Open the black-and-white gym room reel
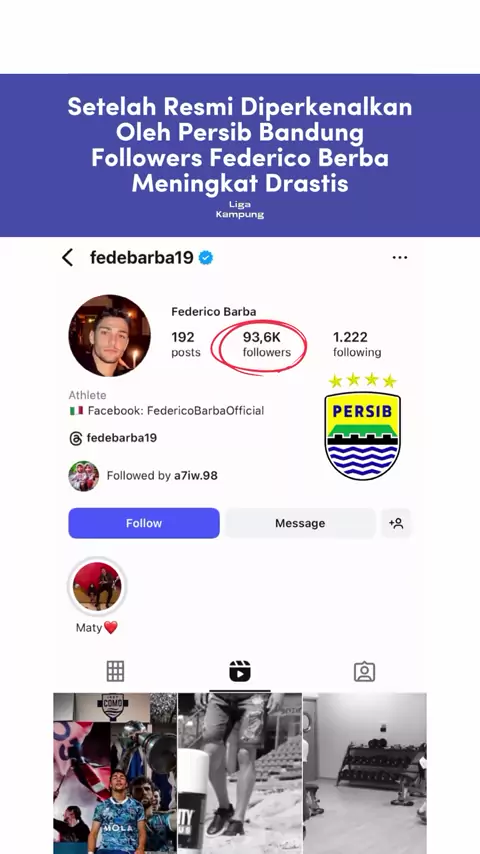The width and height of the screenshot is (480, 854). pos(365,773)
